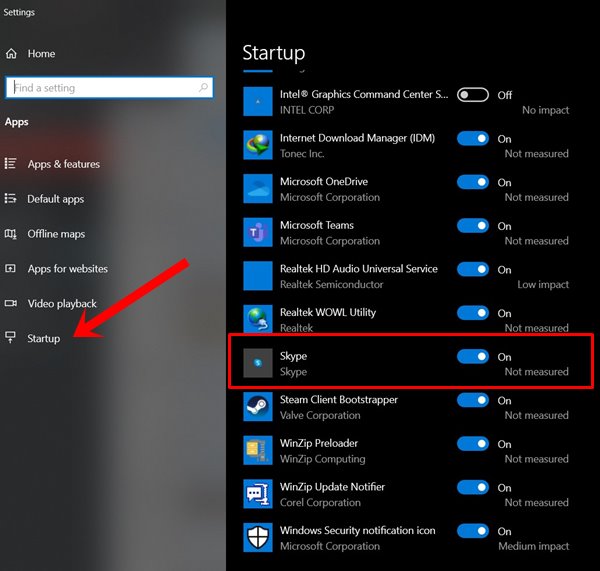Click 'WinZip Computing' publisher text

(x=323, y=459)
